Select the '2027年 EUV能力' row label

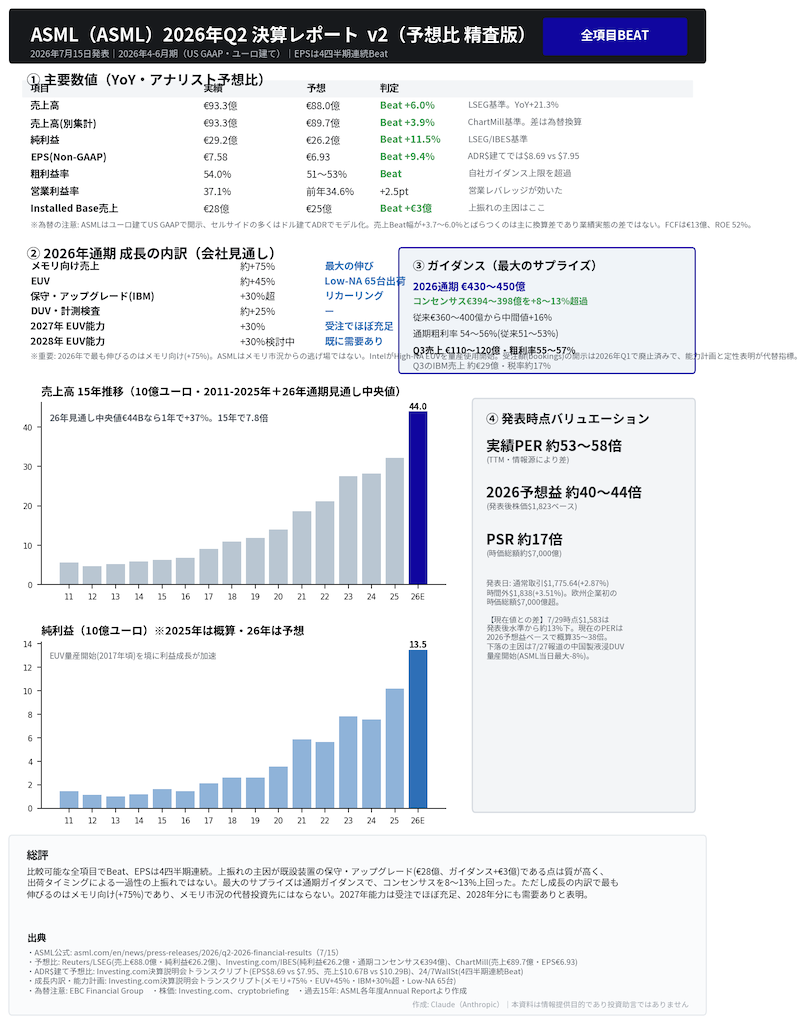67,326
